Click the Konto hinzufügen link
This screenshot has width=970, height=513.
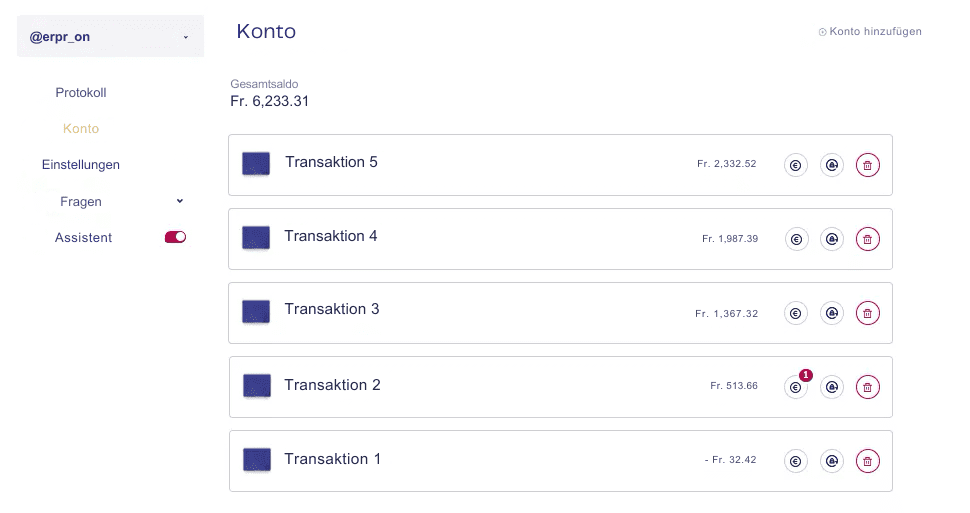coord(870,32)
